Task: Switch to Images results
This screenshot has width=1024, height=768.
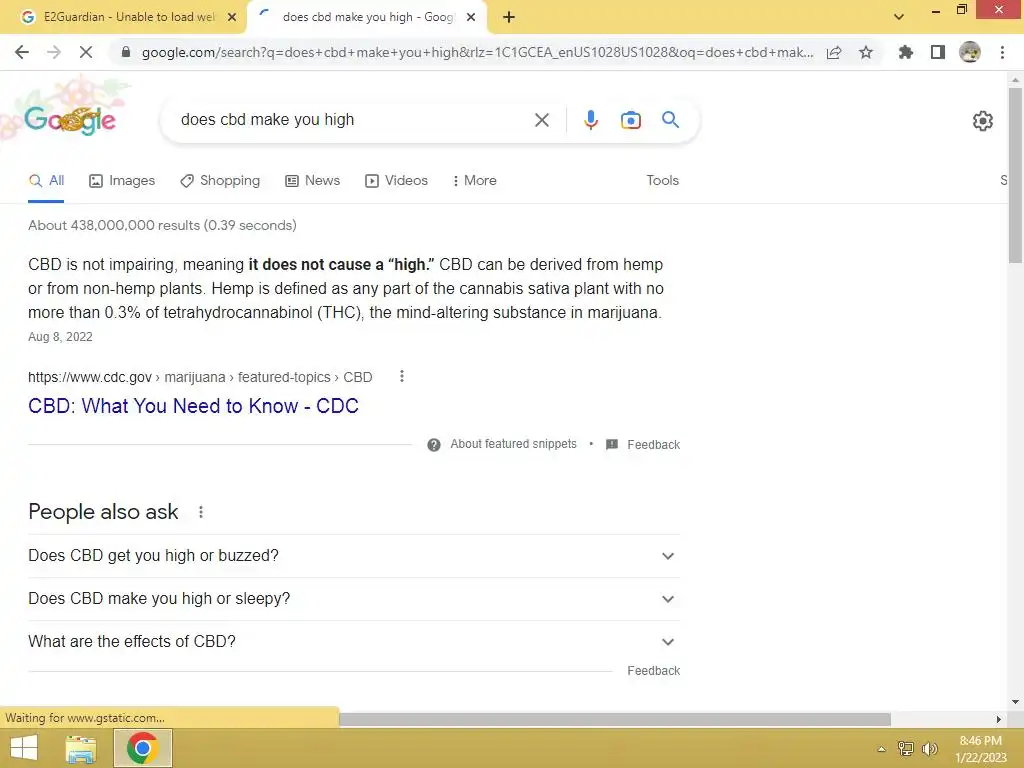Action: pyautogui.click(x=122, y=181)
